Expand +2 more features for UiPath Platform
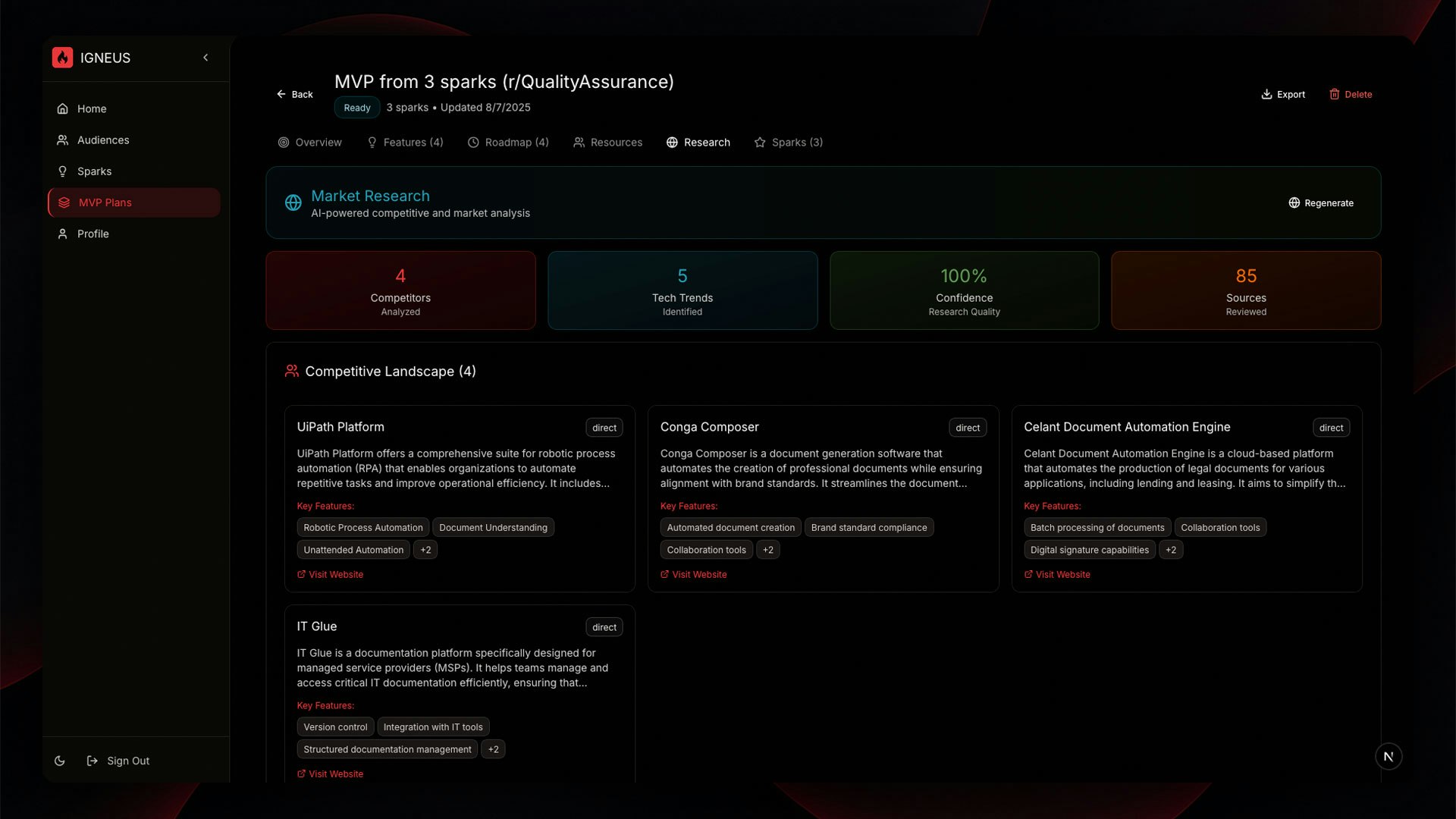Image resolution: width=1456 pixels, height=819 pixels. [425, 550]
